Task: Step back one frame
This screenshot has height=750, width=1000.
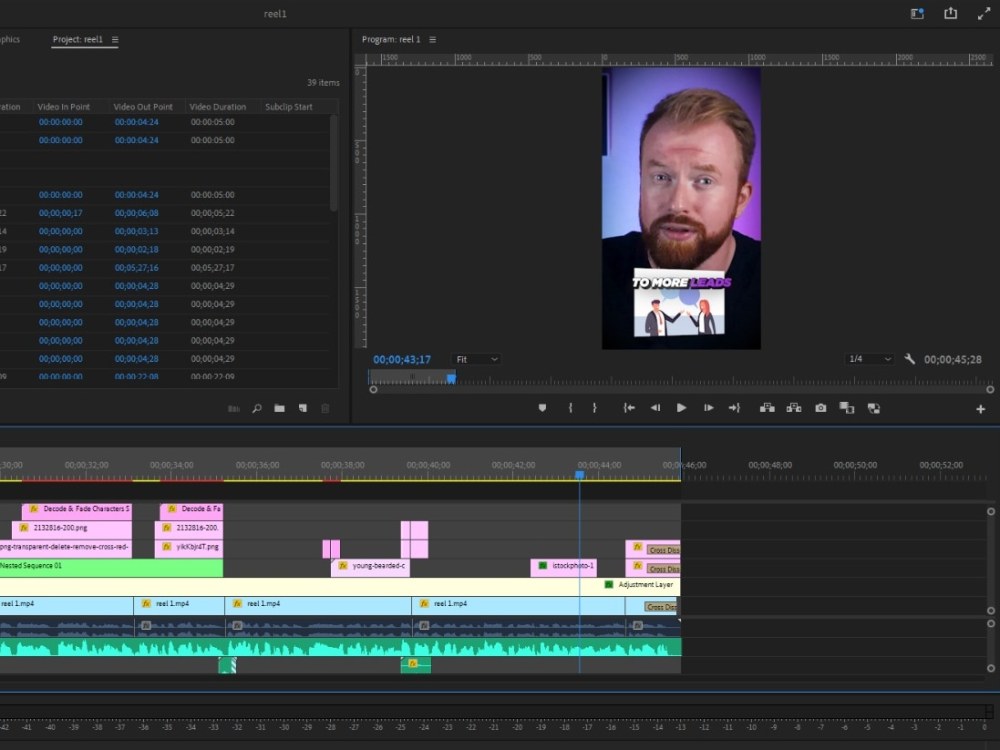Action: tap(655, 408)
